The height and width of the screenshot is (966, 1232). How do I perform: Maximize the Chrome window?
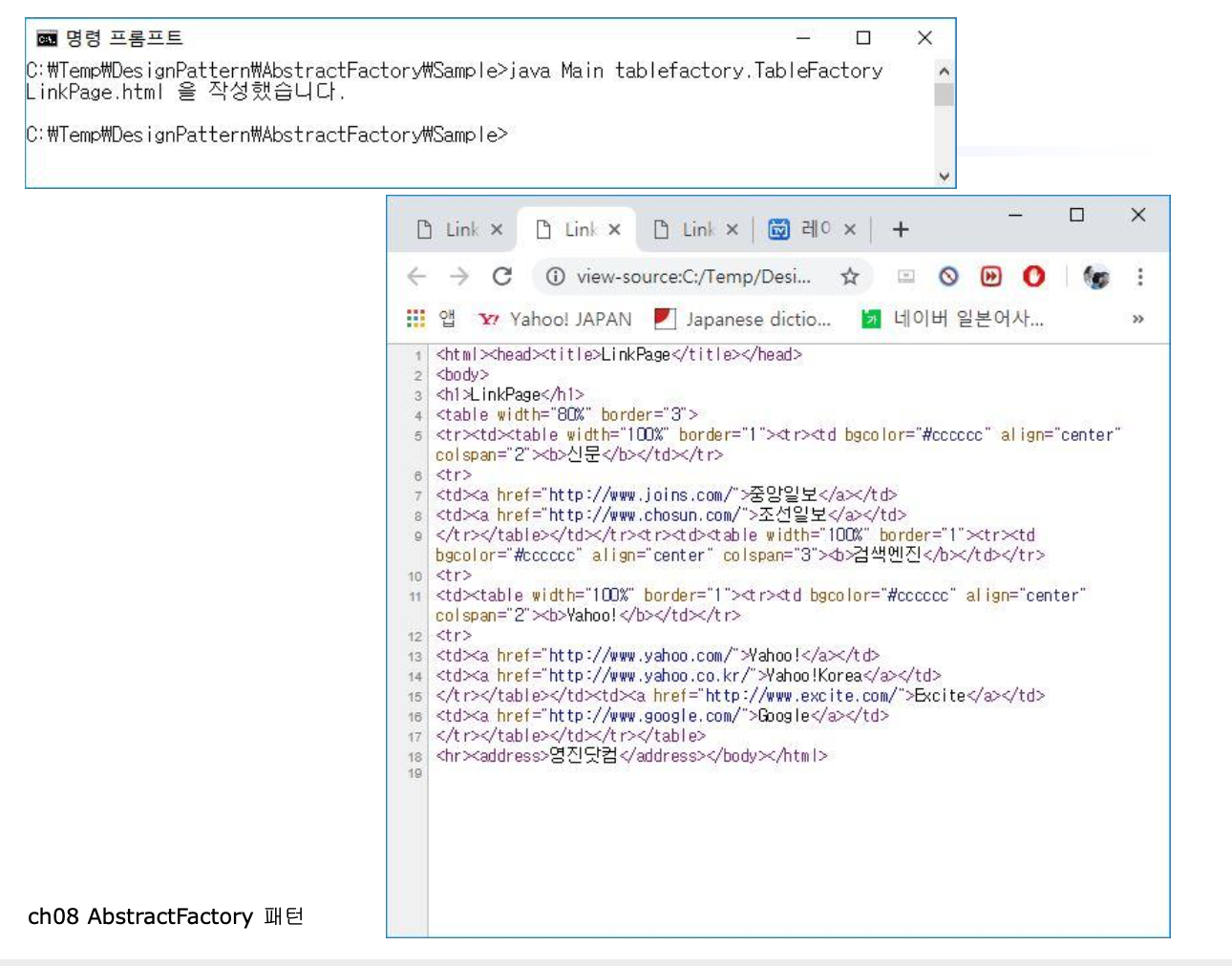(x=1076, y=216)
